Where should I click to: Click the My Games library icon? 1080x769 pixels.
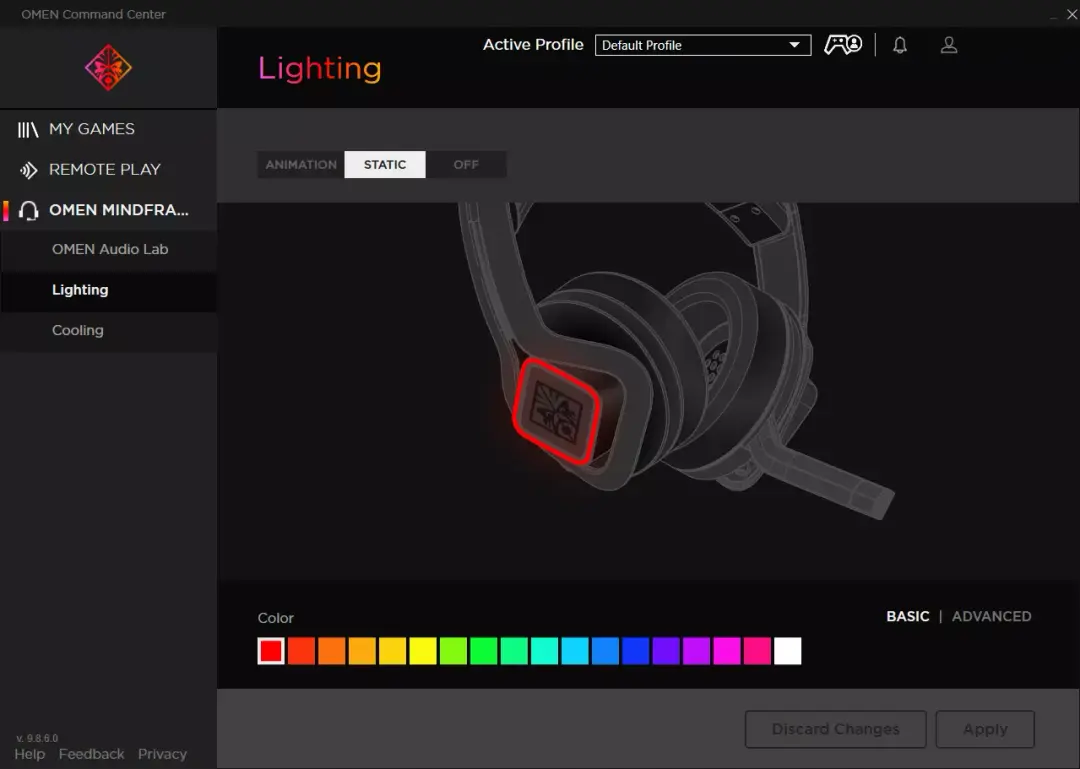[x=28, y=130]
